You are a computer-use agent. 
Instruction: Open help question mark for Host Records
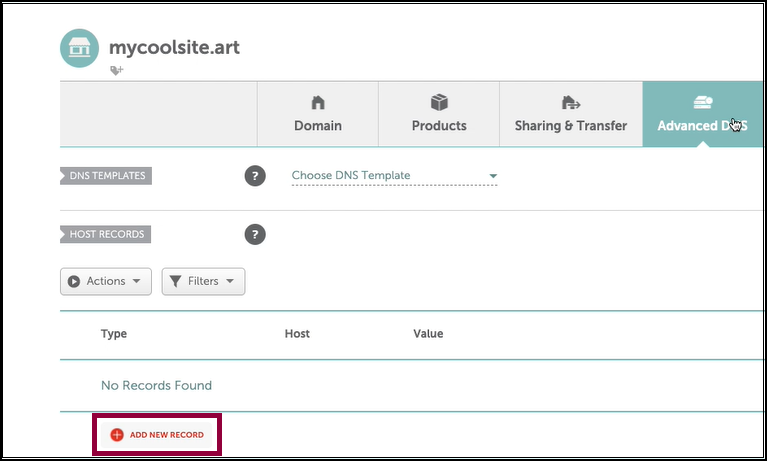point(255,234)
